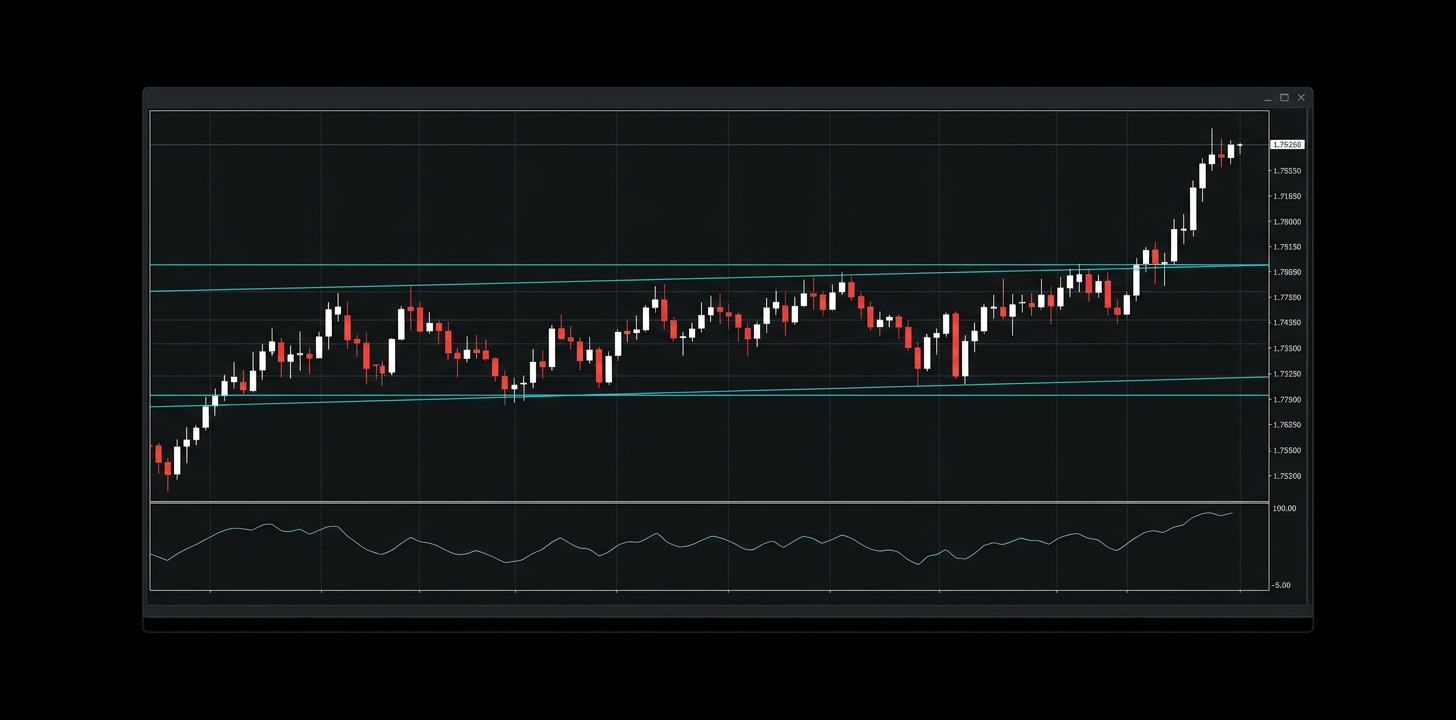This screenshot has height=720, width=1456.
Task: Maximize the chart window
Action: (1285, 98)
